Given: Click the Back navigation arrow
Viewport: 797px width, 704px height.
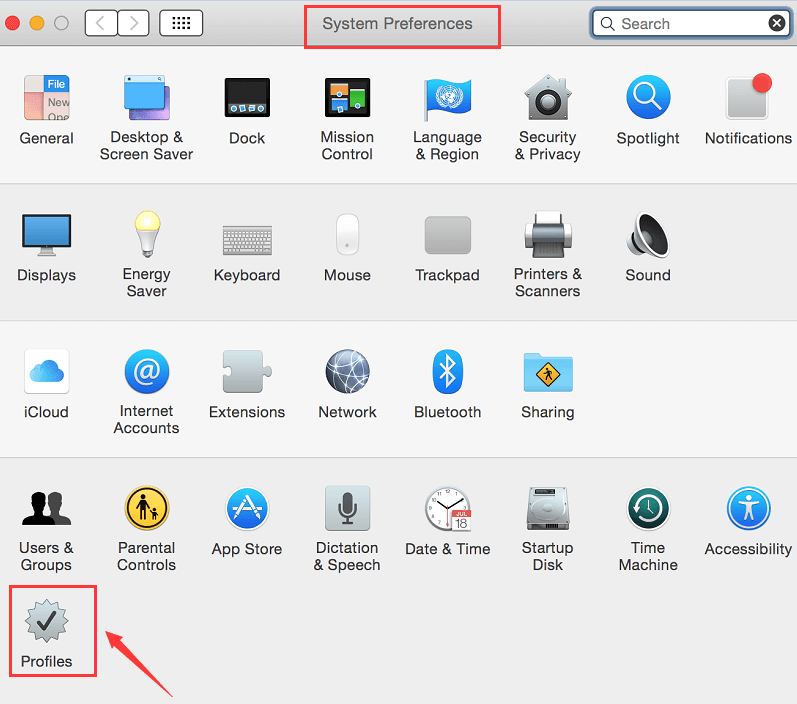Looking at the screenshot, I should 101,23.
